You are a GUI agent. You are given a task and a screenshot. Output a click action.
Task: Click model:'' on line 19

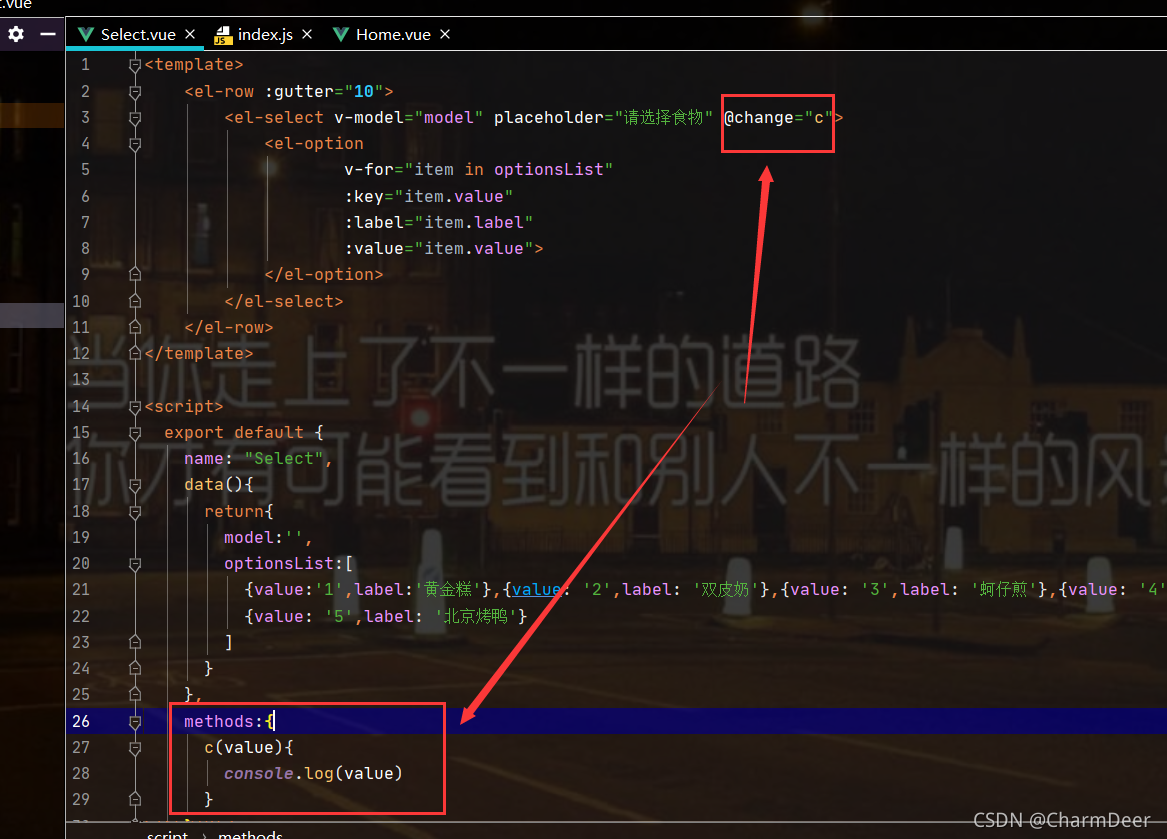263,537
